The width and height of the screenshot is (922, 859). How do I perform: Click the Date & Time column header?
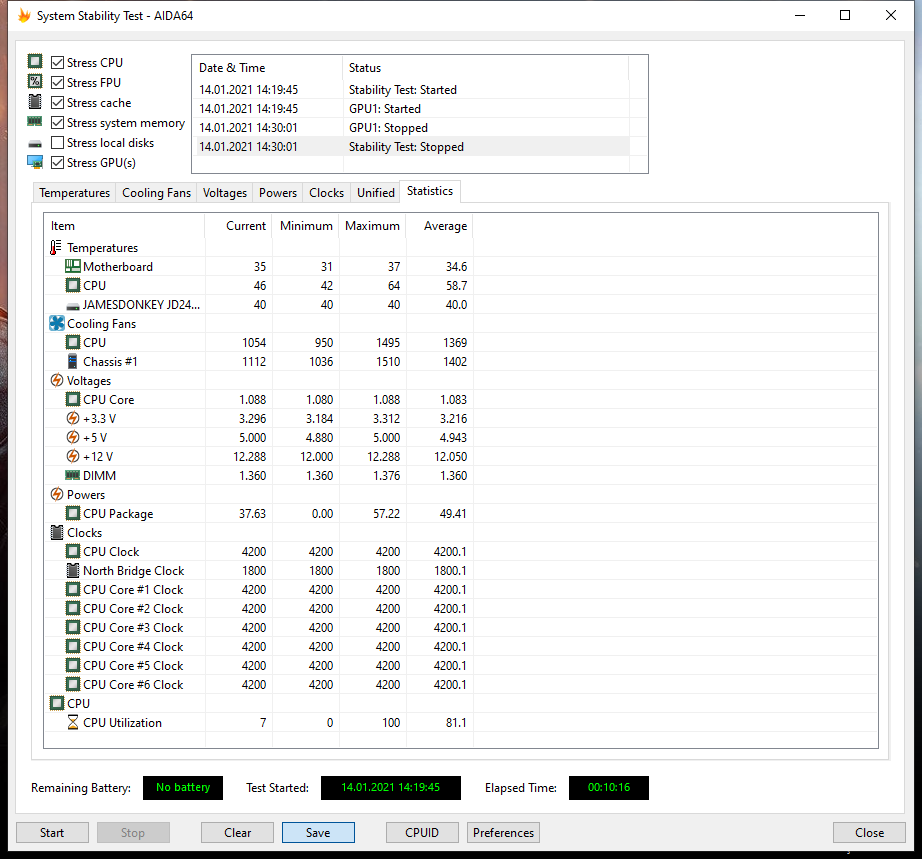pyautogui.click(x=268, y=68)
